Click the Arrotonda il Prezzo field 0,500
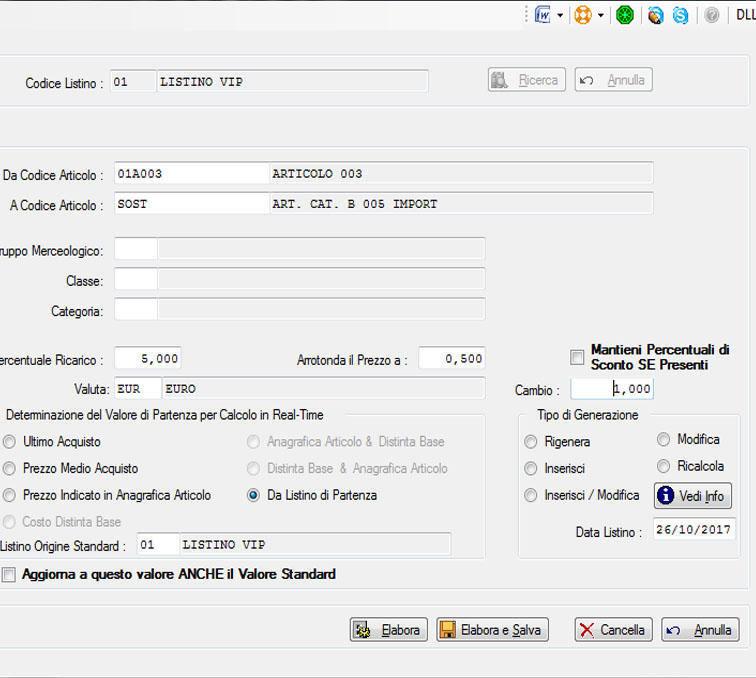Screen dimensions: 756x678 (452, 359)
